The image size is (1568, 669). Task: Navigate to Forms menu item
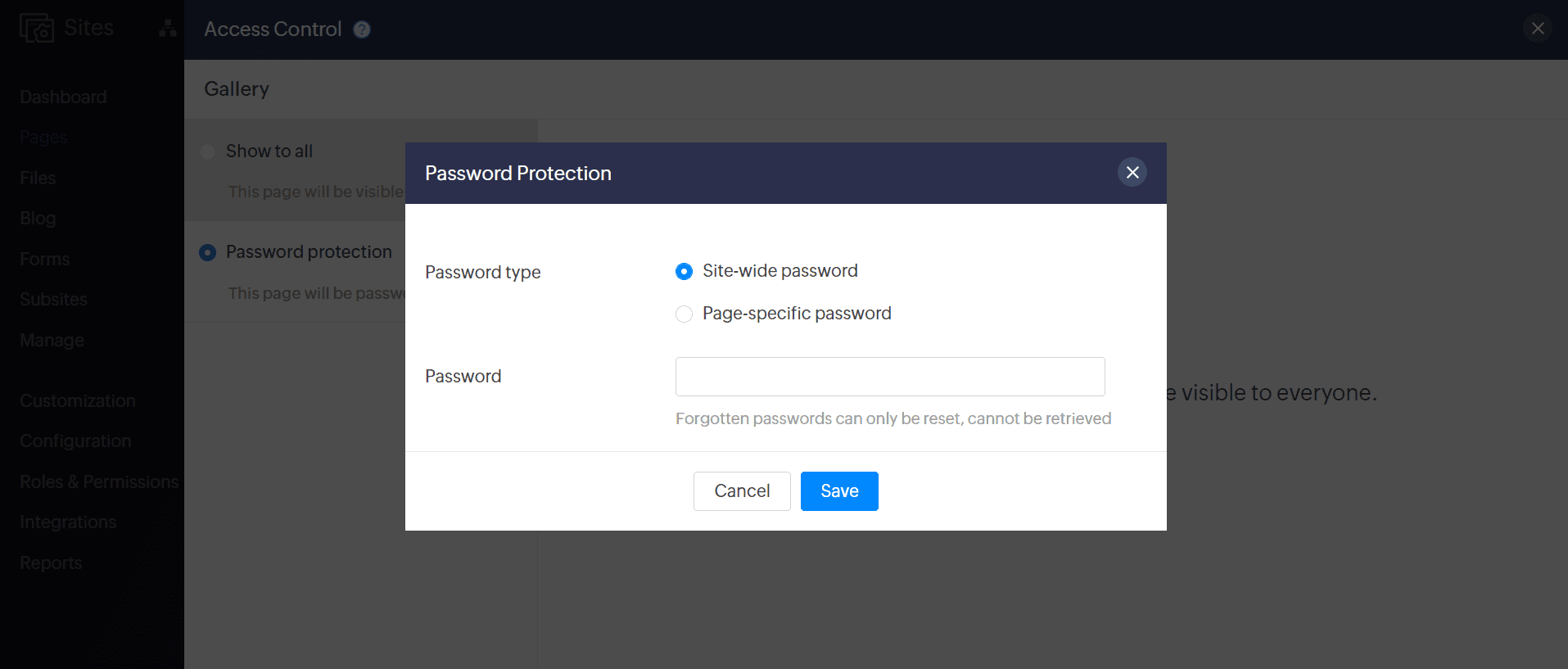[x=44, y=260]
